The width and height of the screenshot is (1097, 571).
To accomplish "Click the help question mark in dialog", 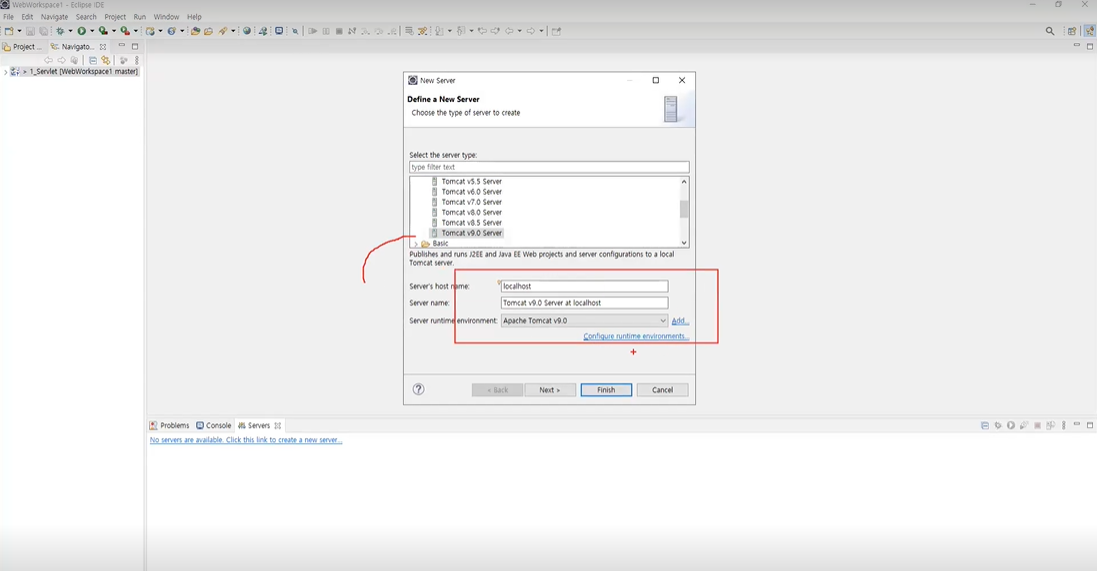I will click(418, 390).
